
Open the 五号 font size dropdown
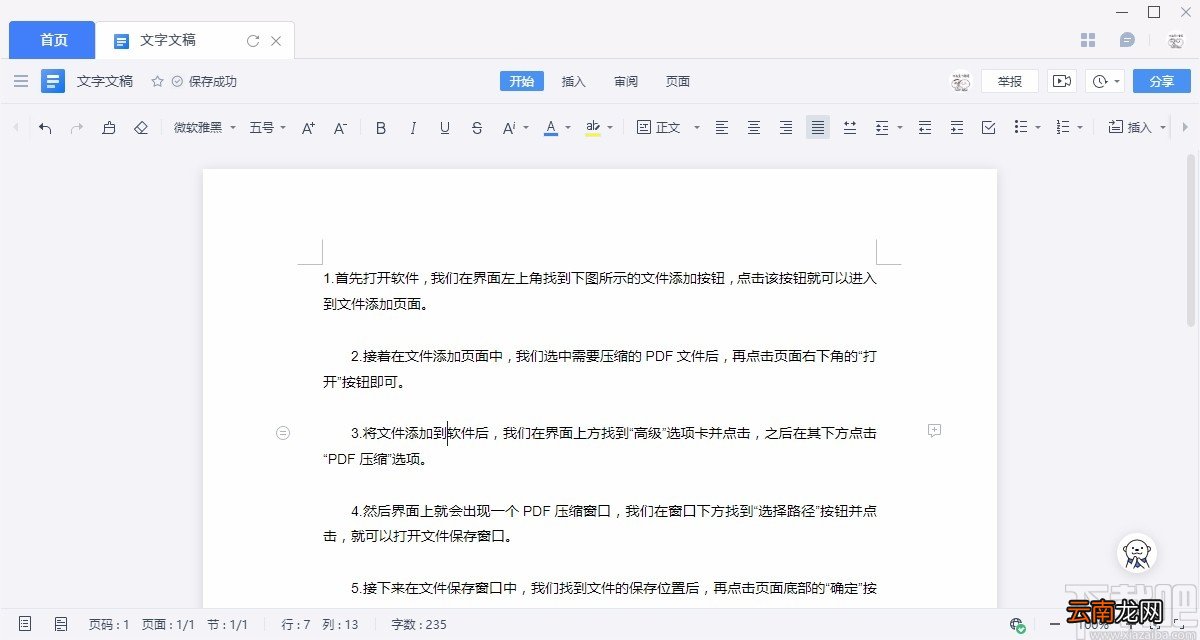[x=268, y=128]
